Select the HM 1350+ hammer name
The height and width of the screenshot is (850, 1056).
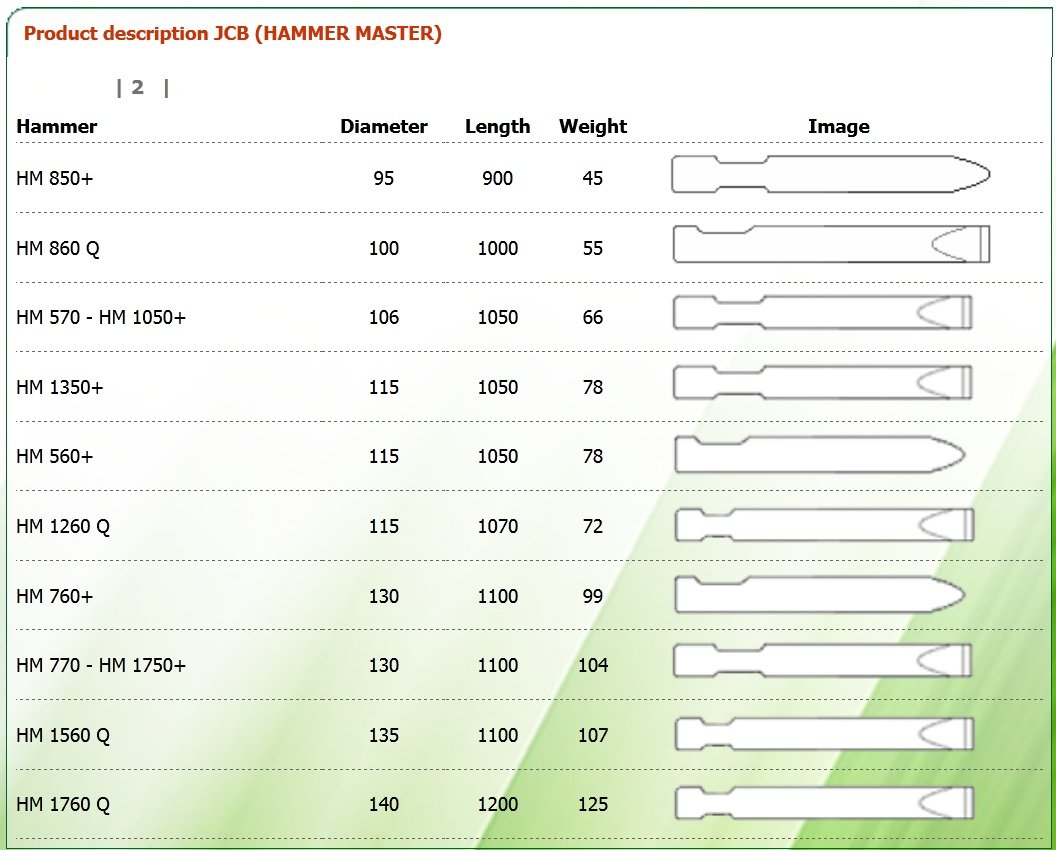(x=60, y=387)
